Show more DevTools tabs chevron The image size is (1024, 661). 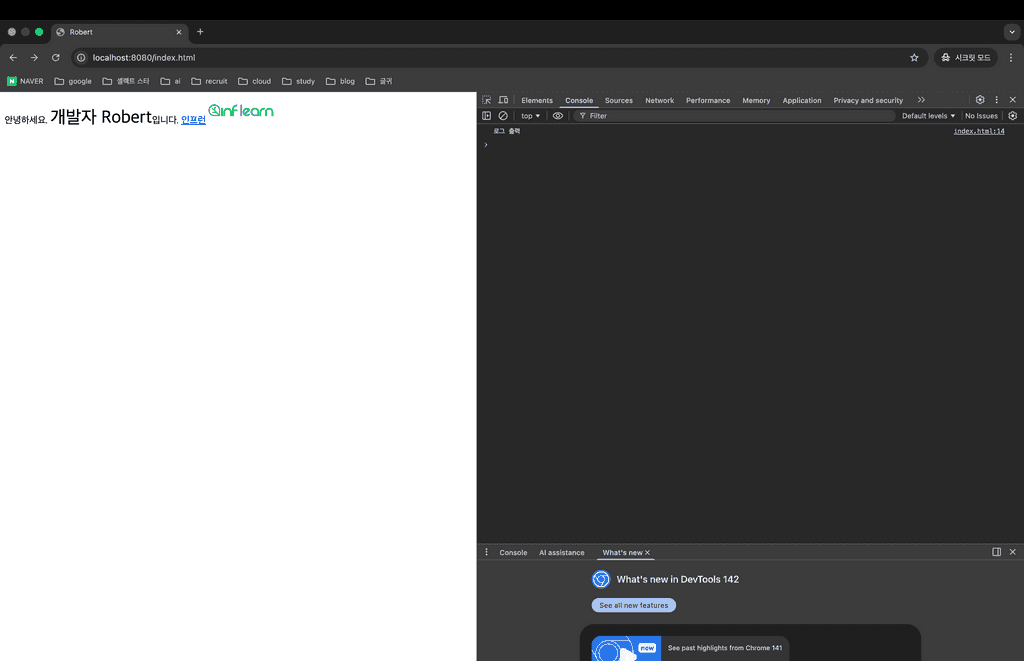(x=921, y=100)
